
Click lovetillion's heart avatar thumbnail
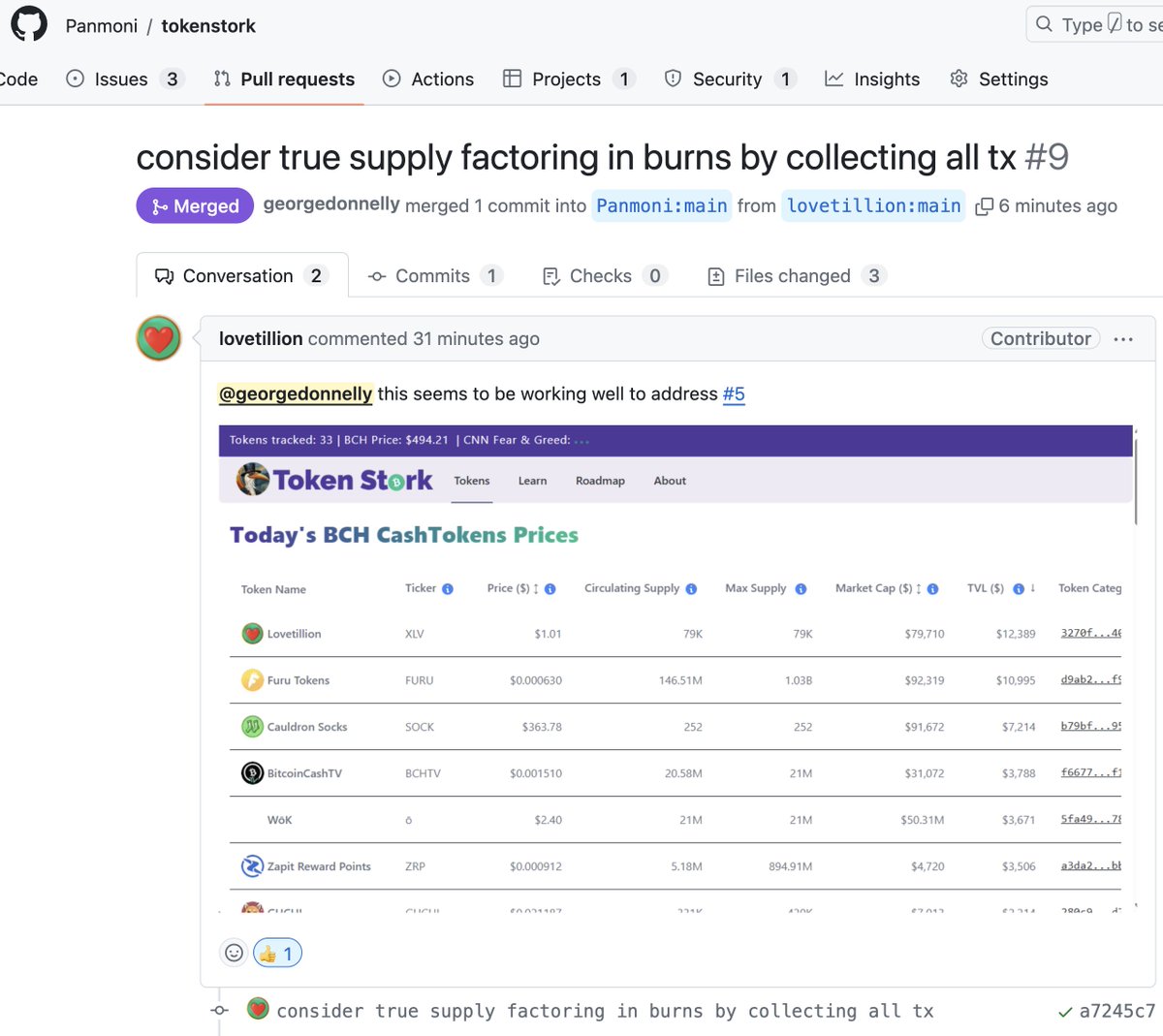(158, 338)
